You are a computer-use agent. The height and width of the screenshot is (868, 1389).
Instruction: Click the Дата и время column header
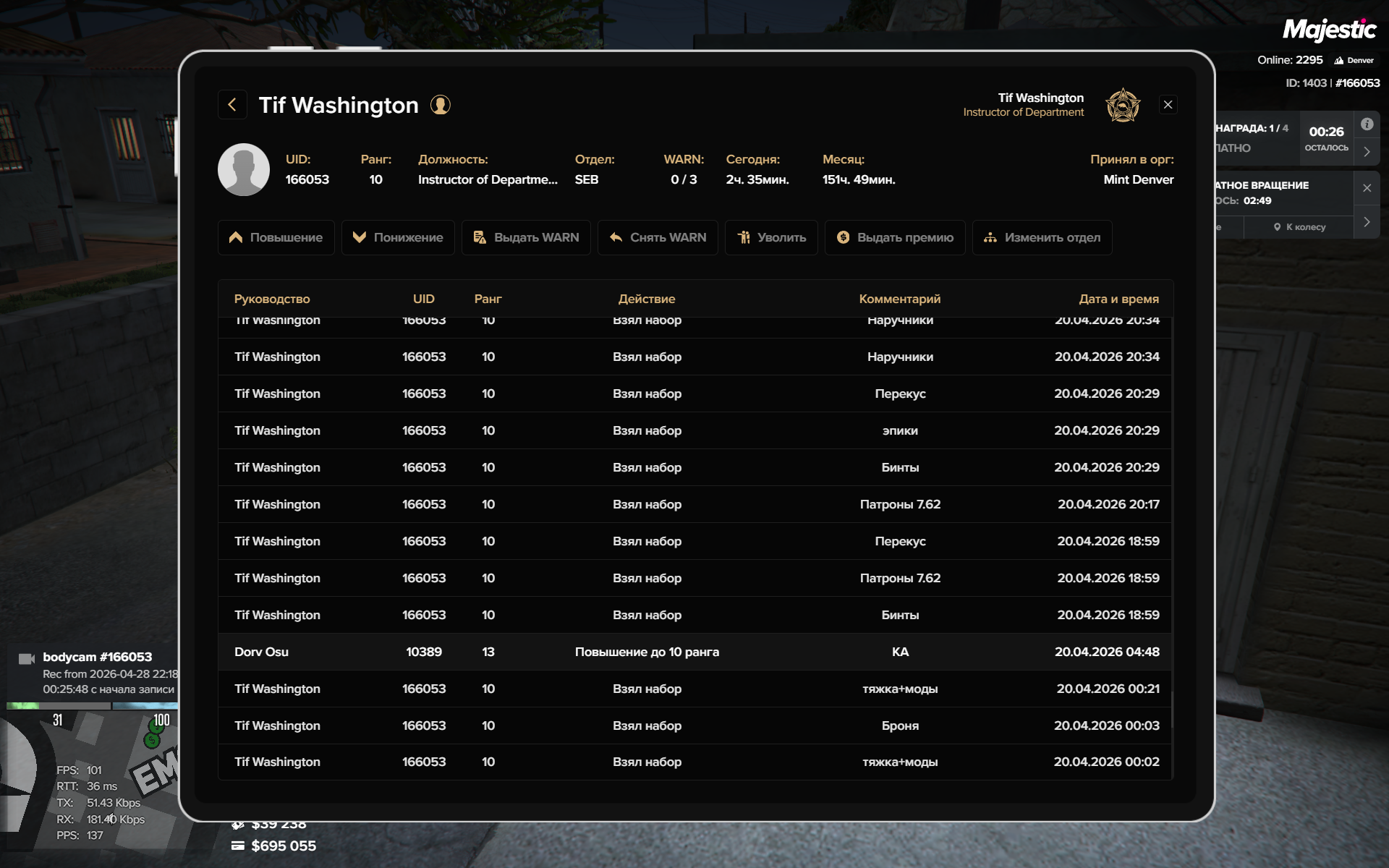pos(1118,299)
